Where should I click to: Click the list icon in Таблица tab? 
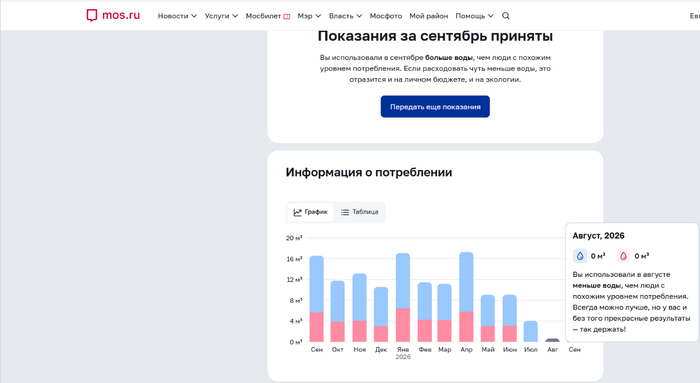point(345,212)
